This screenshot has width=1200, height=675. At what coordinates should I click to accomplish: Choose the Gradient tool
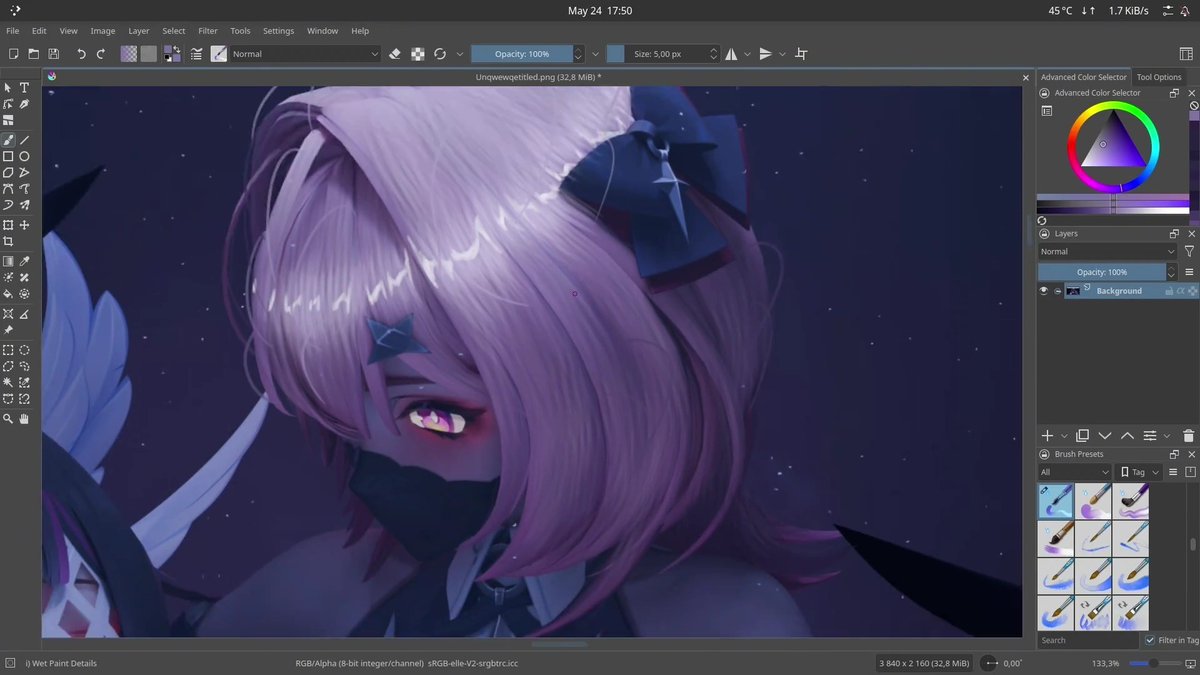8,261
